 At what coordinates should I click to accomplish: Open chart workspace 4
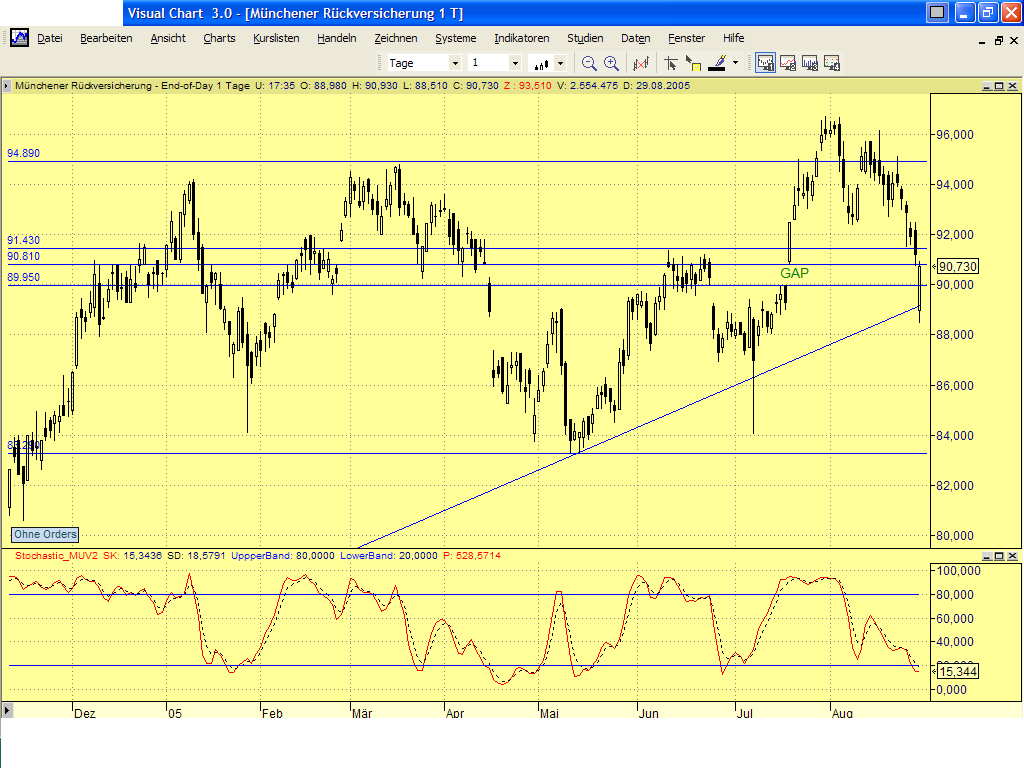tap(834, 62)
